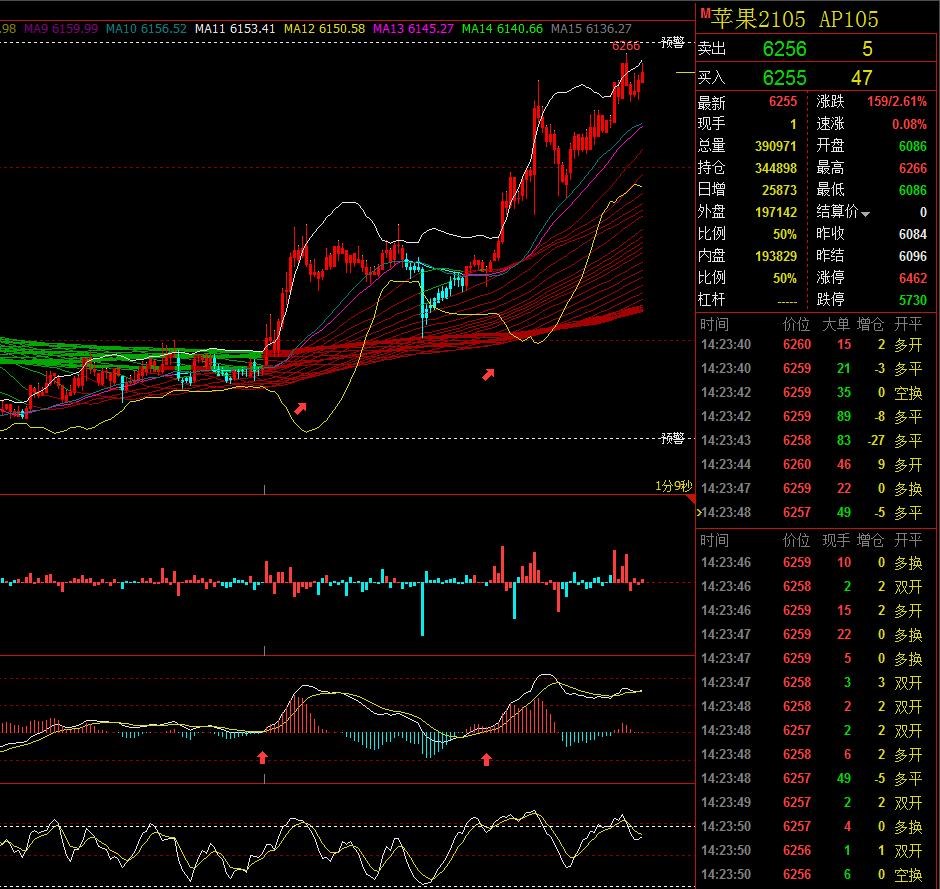Select the 14:23:46 row with 10 多换
Screen dimensions: 940x889
[815, 562]
